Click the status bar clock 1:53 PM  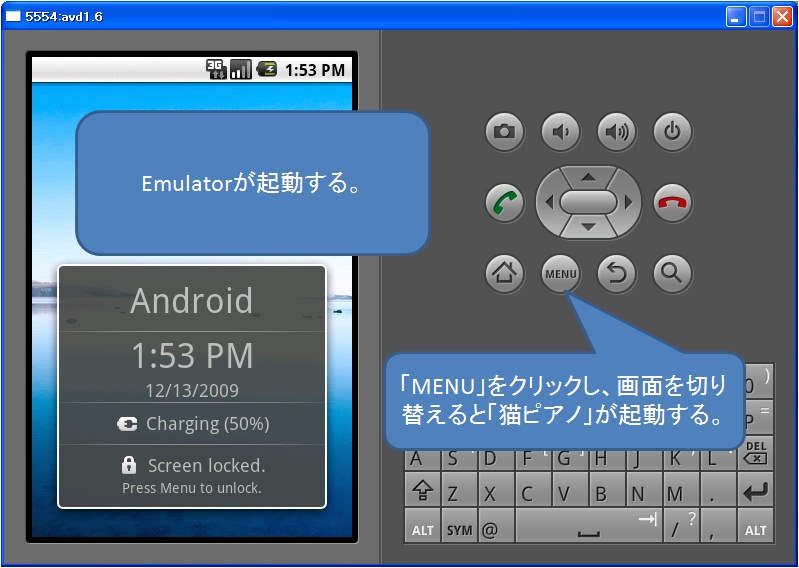coord(314,70)
